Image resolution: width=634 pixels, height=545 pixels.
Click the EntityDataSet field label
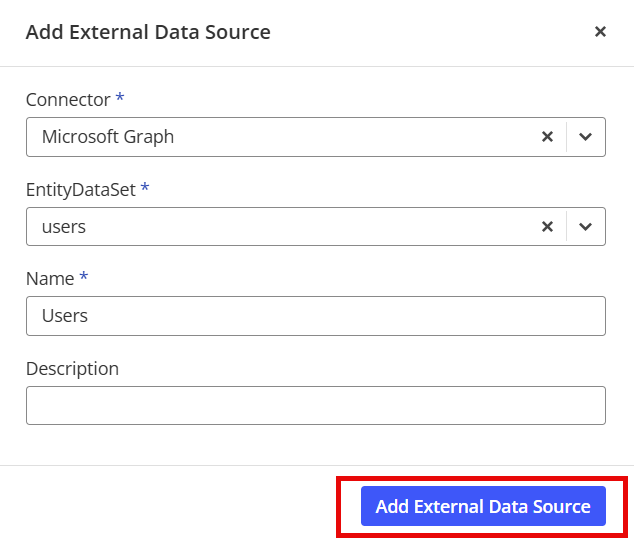pyautogui.click(x=80, y=189)
